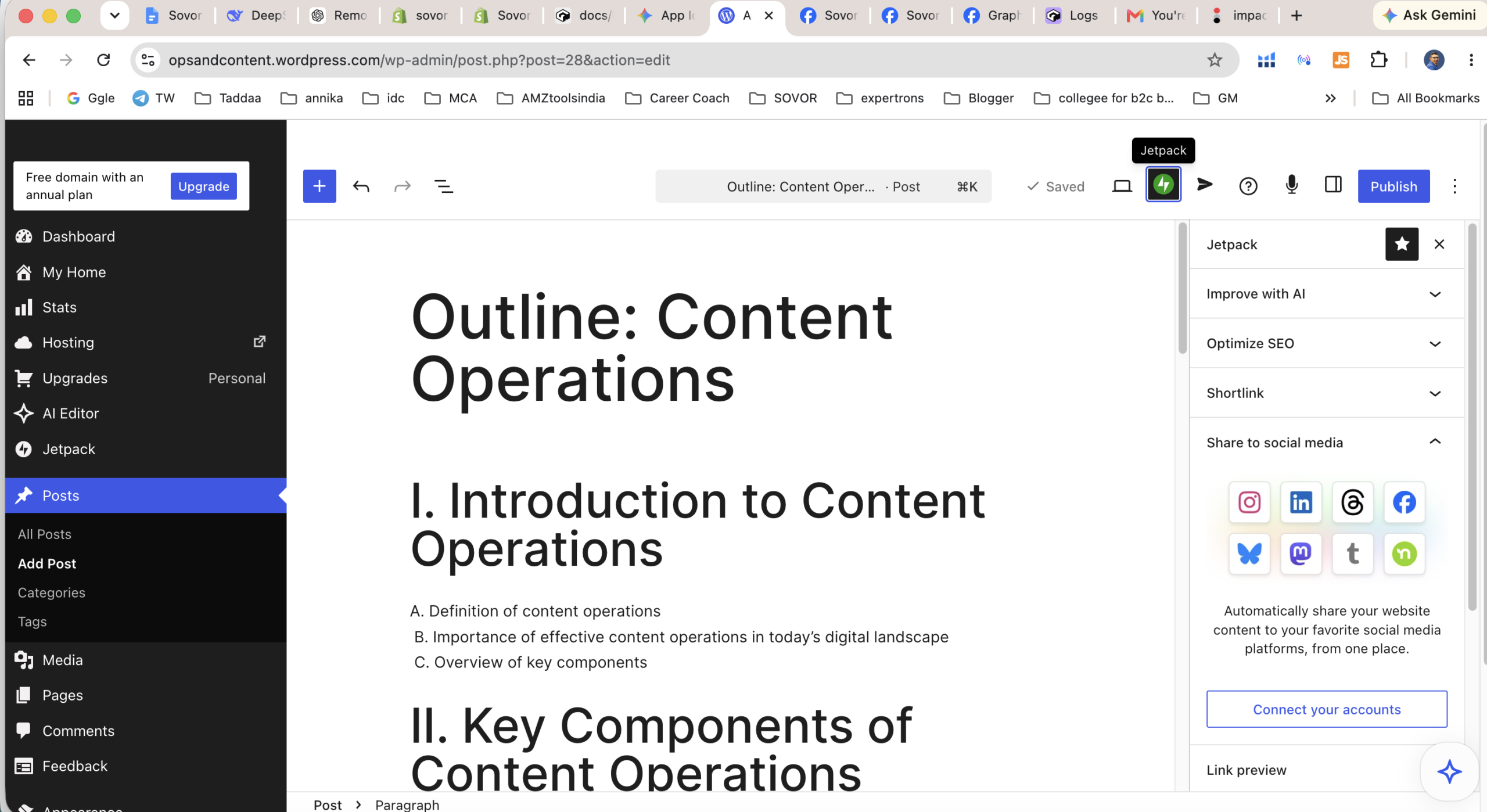Open the AI assistant sparkle floating button
This screenshot has width=1487, height=812.
[x=1449, y=771]
